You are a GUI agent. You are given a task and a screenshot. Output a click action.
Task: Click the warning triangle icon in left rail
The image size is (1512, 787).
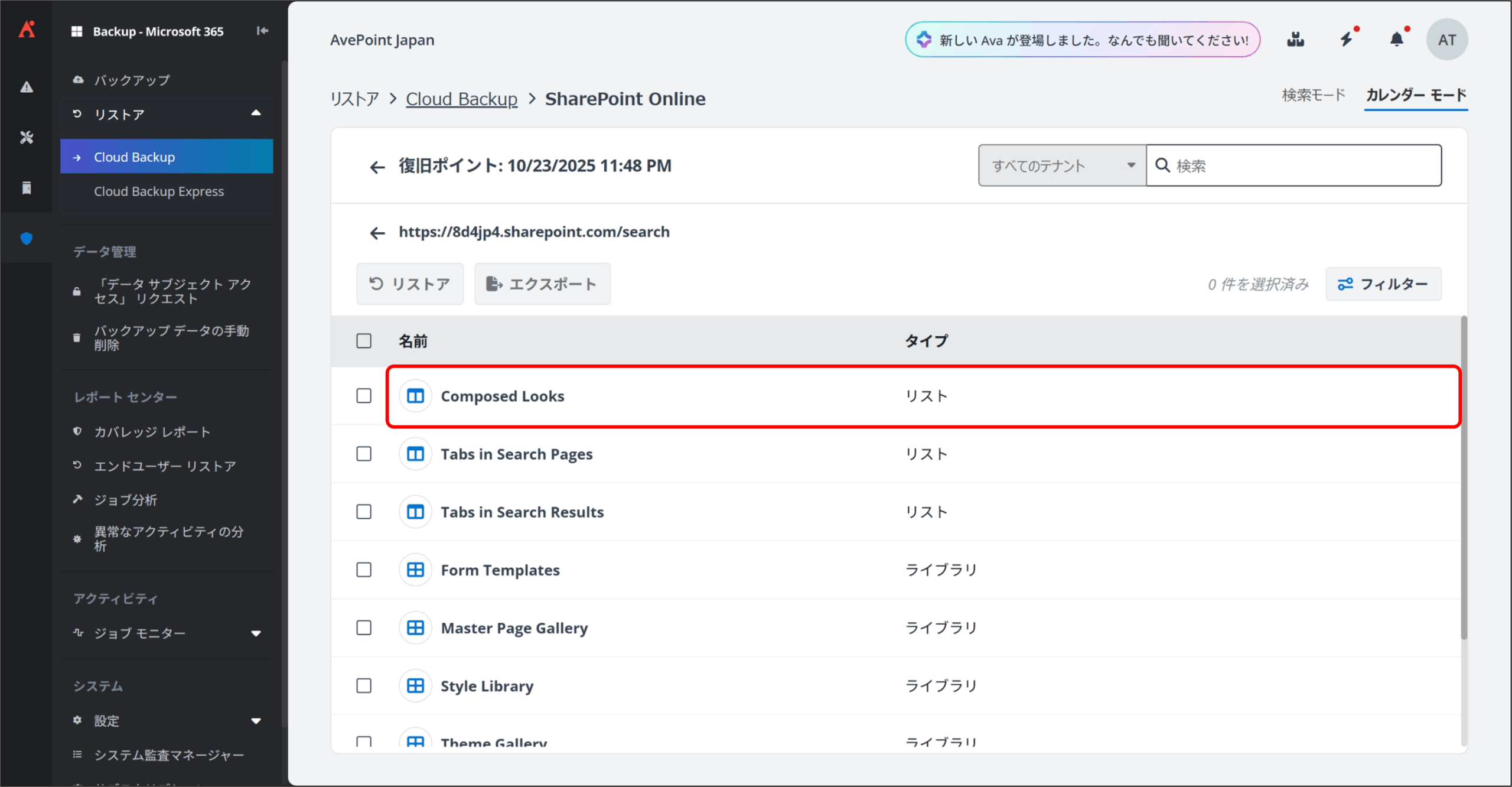point(27,87)
